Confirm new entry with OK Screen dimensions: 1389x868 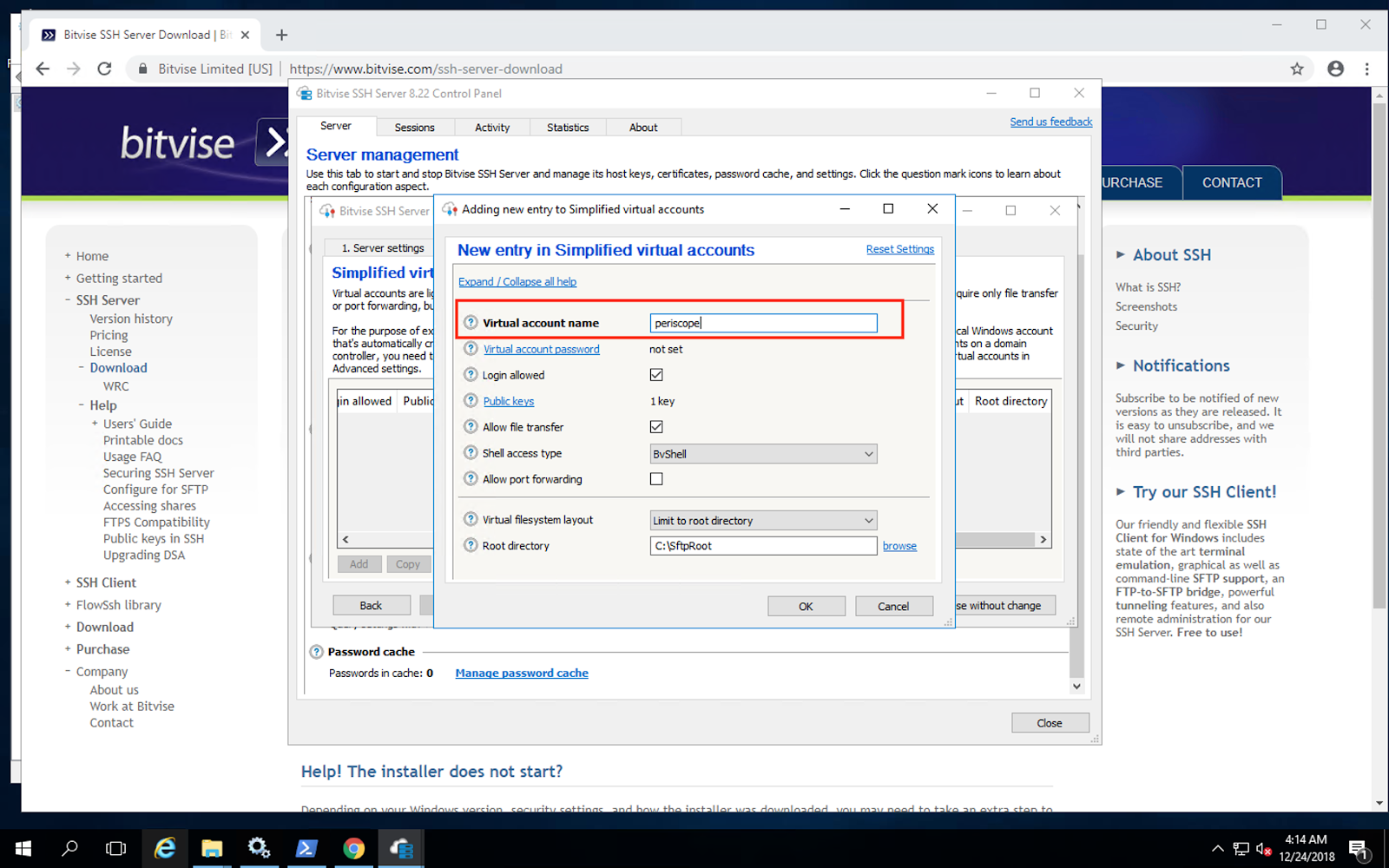[x=806, y=607]
